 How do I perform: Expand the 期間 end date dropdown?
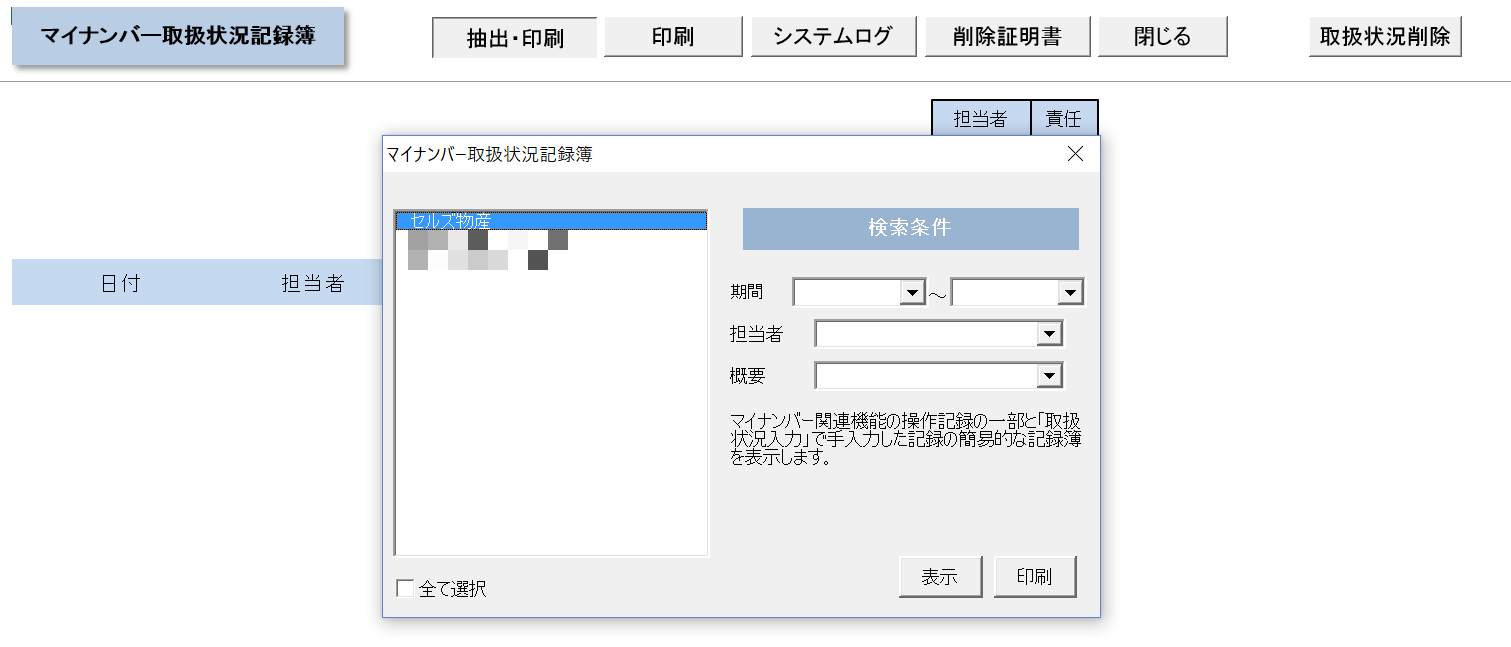(x=1070, y=293)
